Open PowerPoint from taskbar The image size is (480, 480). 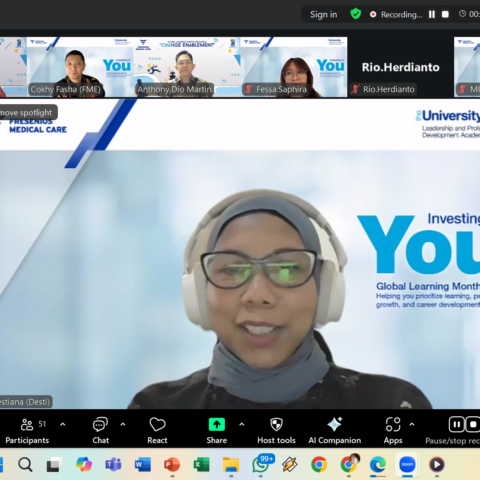(172, 464)
